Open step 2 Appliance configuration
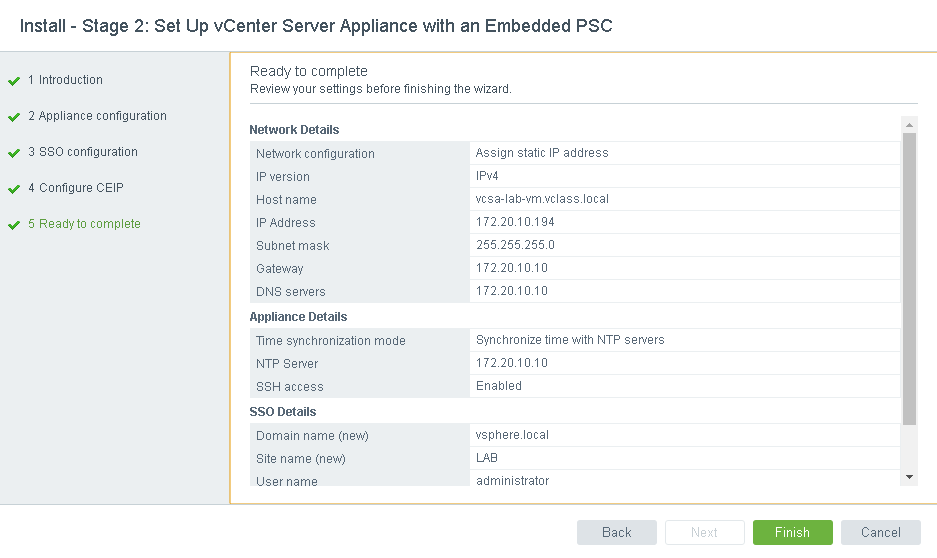 [x=102, y=116]
